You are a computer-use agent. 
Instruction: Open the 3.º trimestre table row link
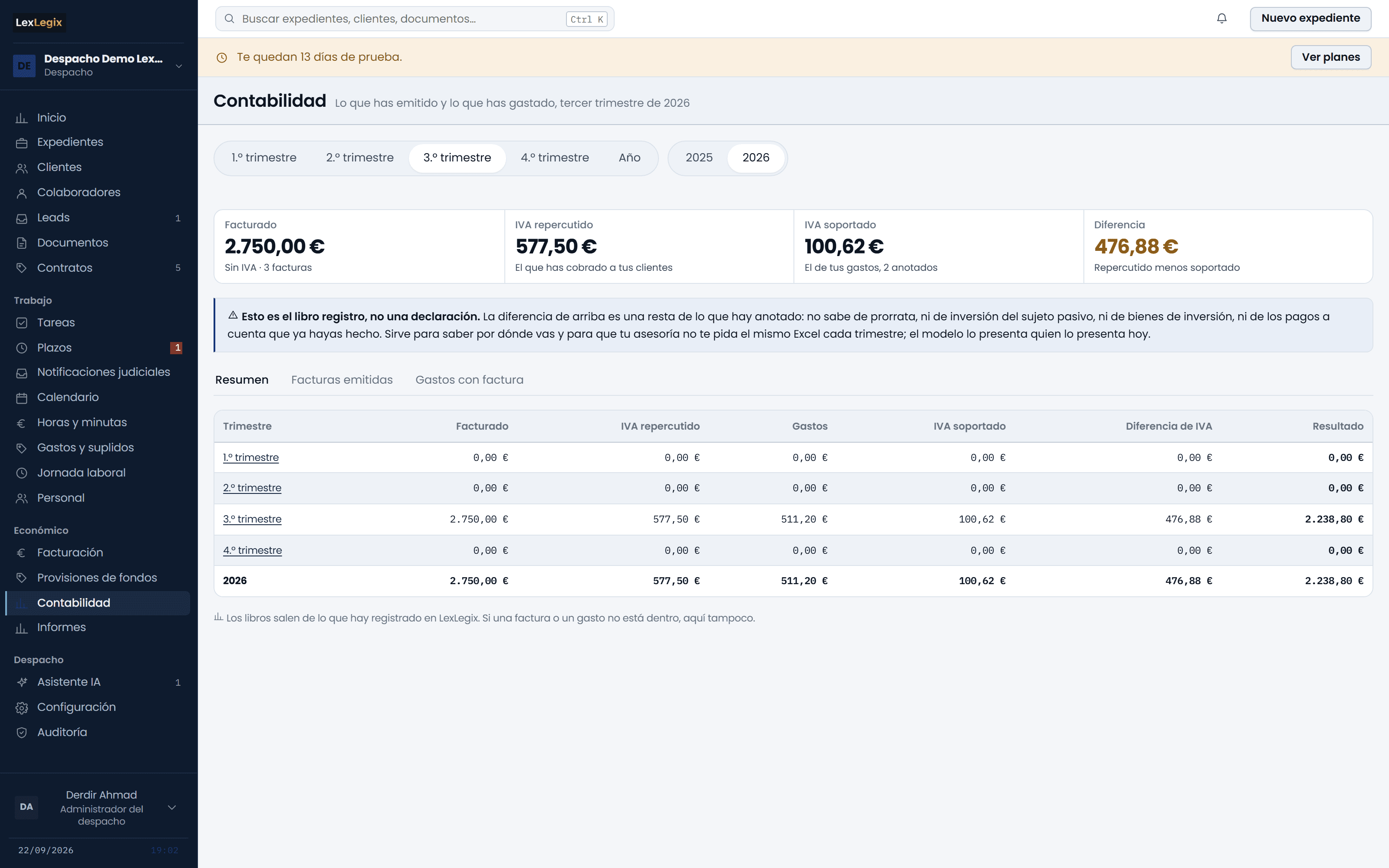tap(252, 519)
